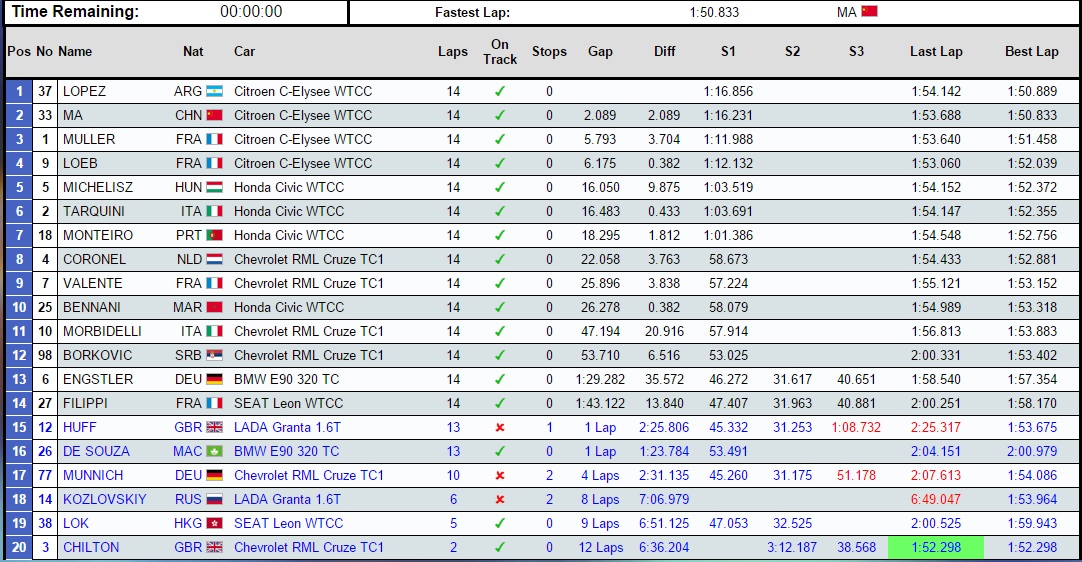Screen dimensions: 1082x562
Task: Click the green on-track checkmark for CHILTON
Action: 500,547
